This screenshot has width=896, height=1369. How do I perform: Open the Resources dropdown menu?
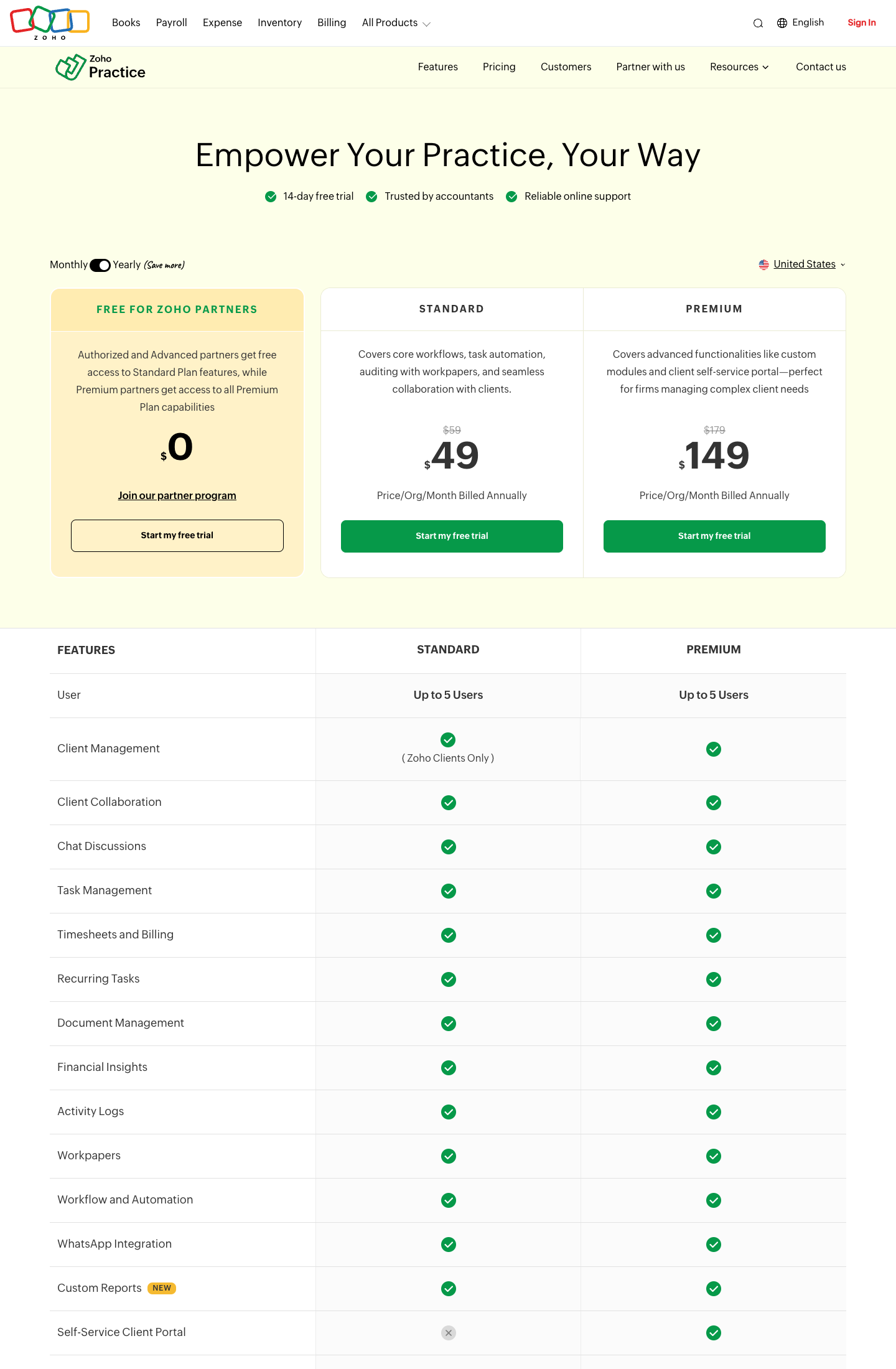tap(739, 67)
